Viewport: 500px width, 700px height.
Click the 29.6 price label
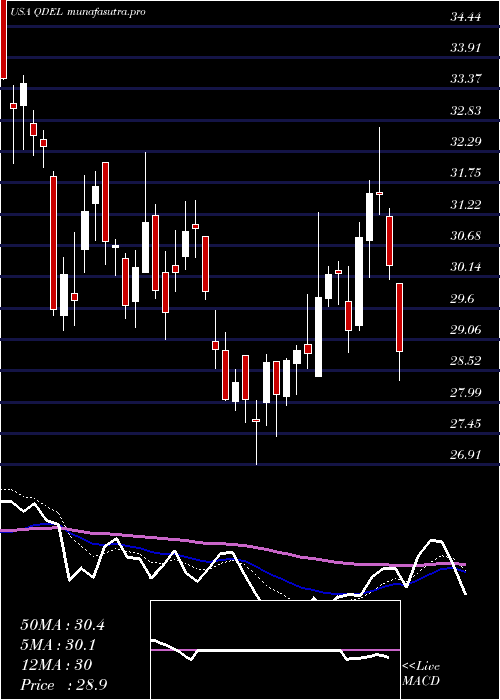[x=462, y=299]
